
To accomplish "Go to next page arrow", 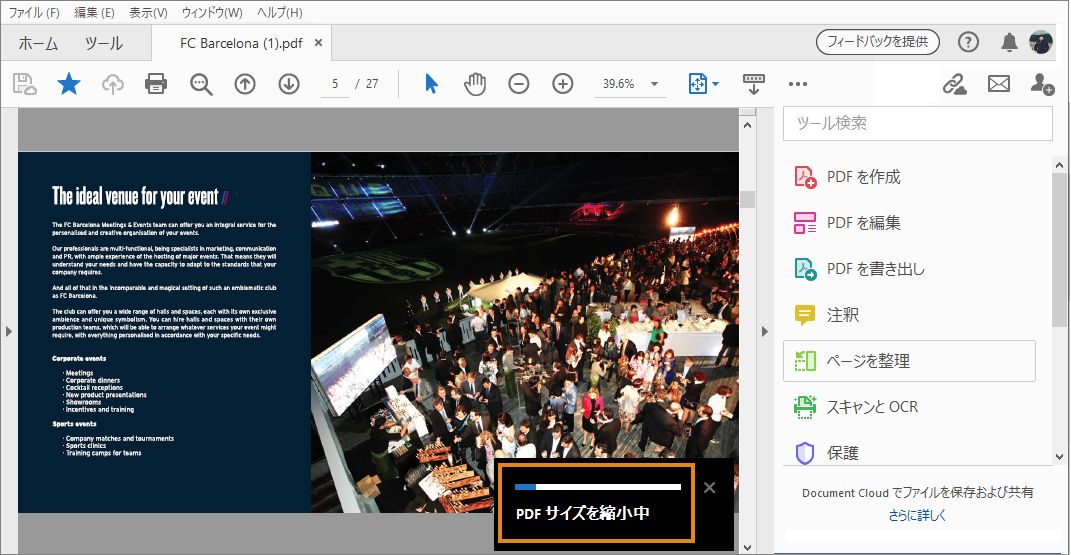I will point(289,84).
